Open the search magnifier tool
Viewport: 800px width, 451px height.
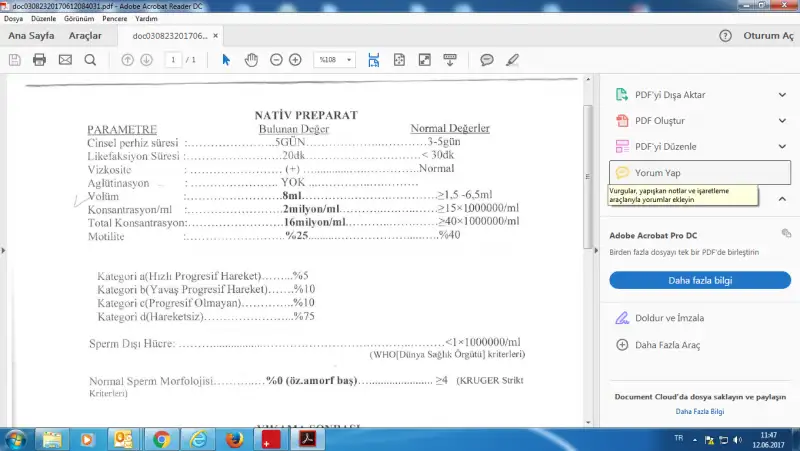pyautogui.click(x=90, y=60)
